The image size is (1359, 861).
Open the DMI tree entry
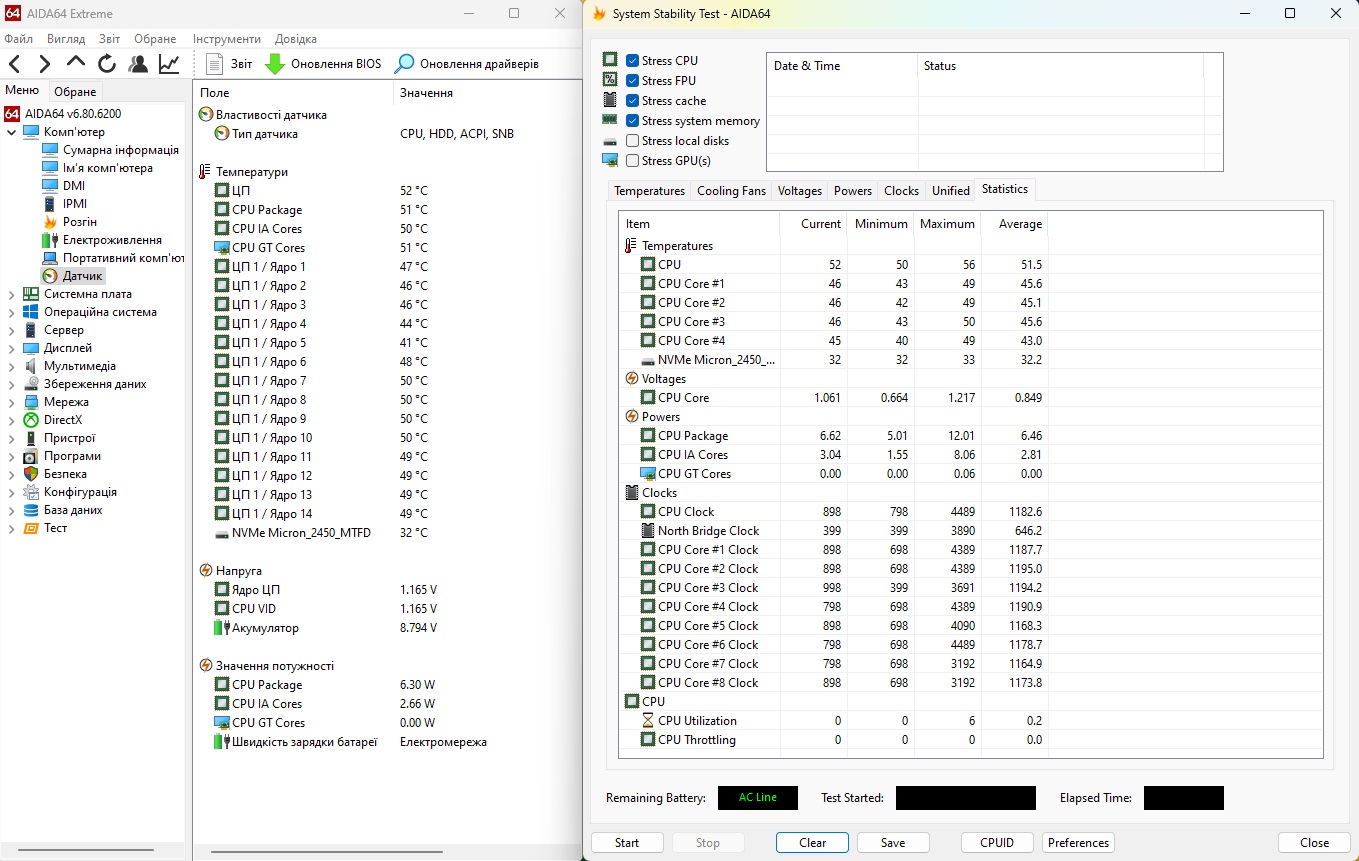(73, 186)
